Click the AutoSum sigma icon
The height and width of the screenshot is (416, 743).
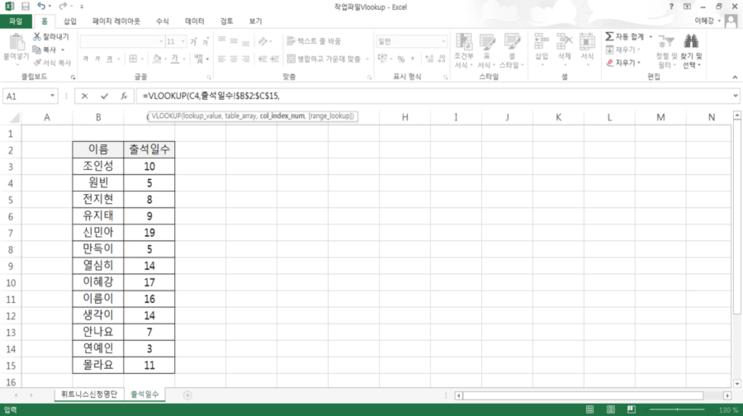click(609, 36)
